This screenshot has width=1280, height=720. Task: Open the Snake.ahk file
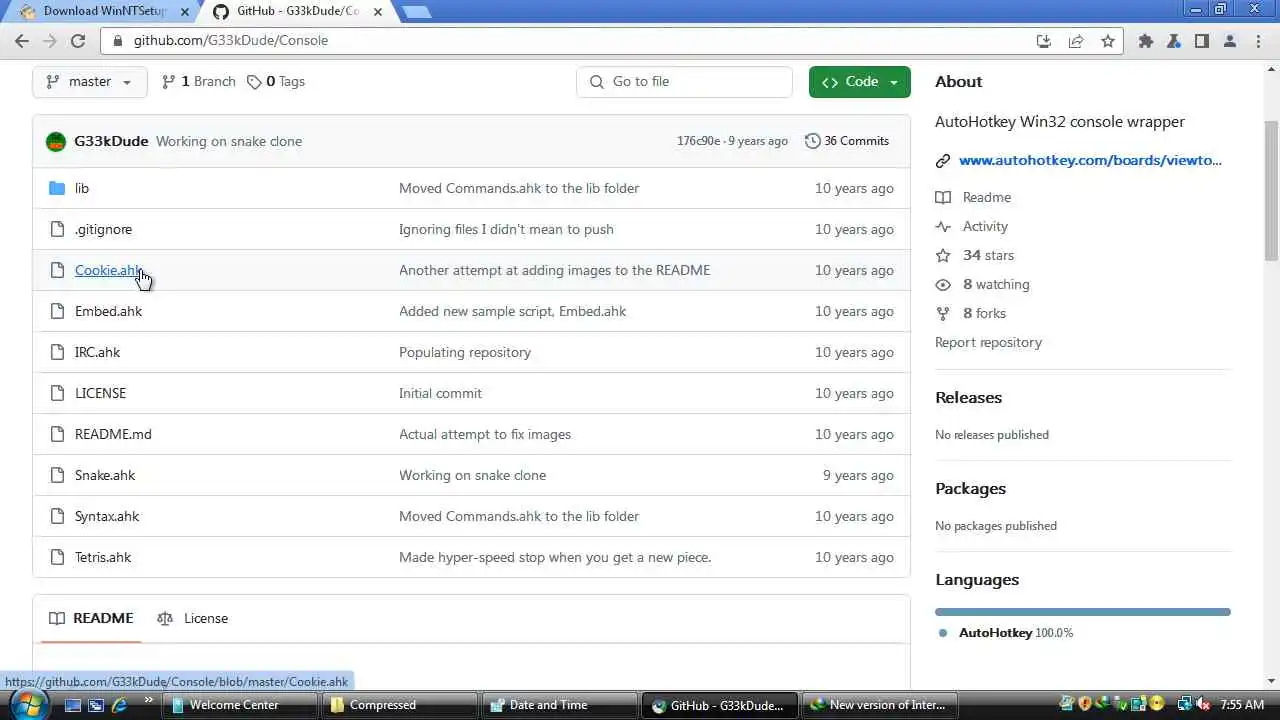(x=105, y=475)
